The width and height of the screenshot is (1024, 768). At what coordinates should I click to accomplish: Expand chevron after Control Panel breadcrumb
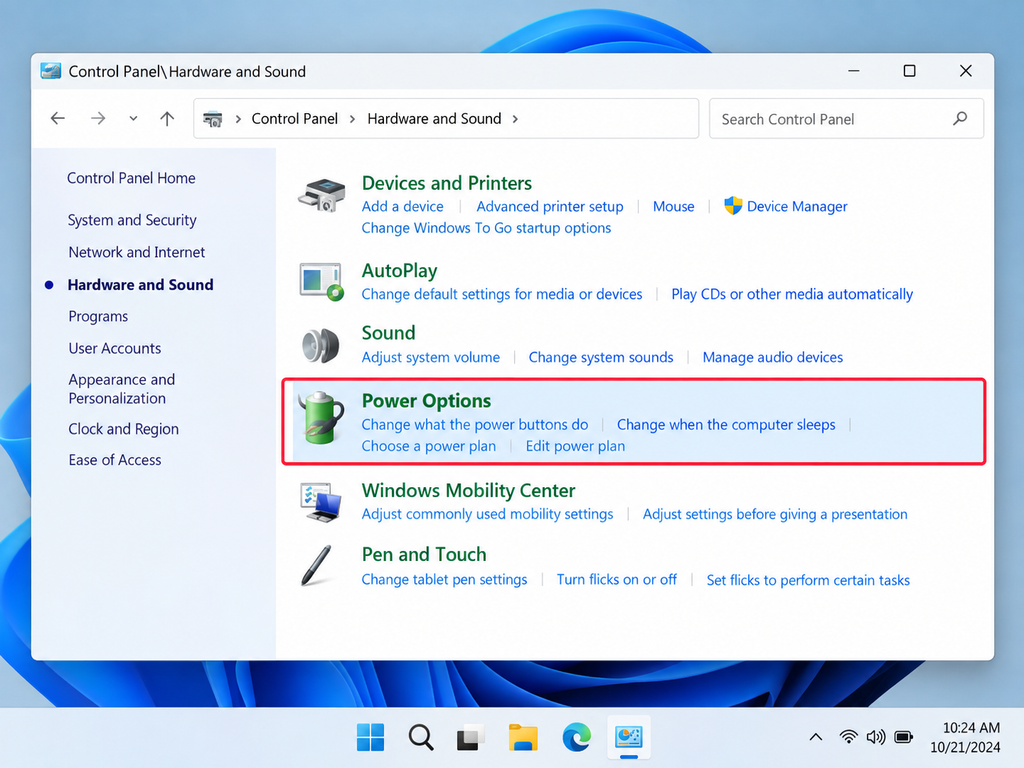pos(353,119)
